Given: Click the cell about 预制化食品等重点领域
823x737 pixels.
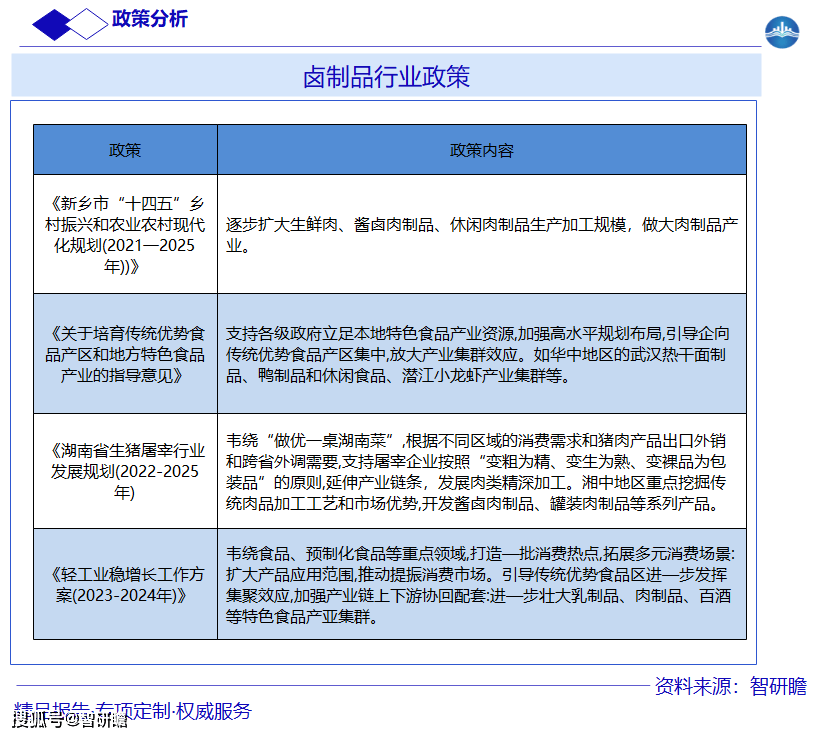Looking at the screenshot, I should [x=482, y=584].
